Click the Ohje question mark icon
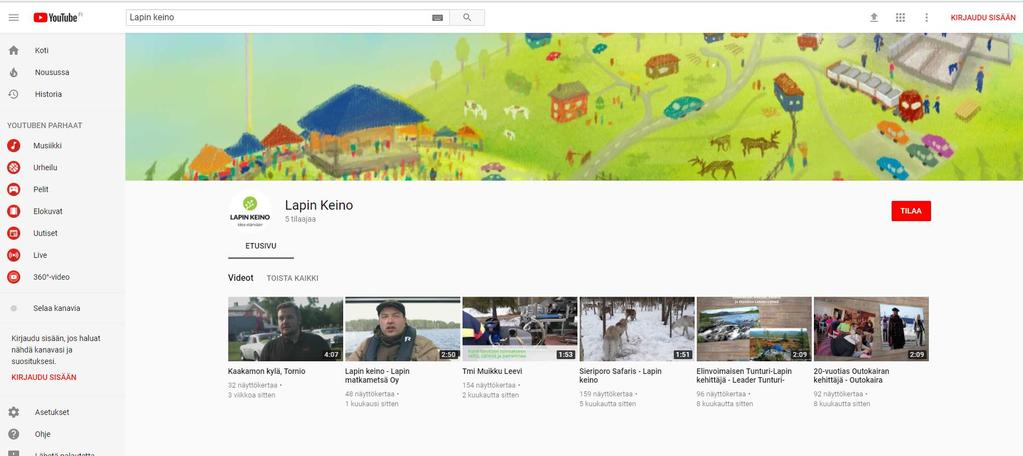Viewport: 1023px width, 456px height. pos(14,434)
